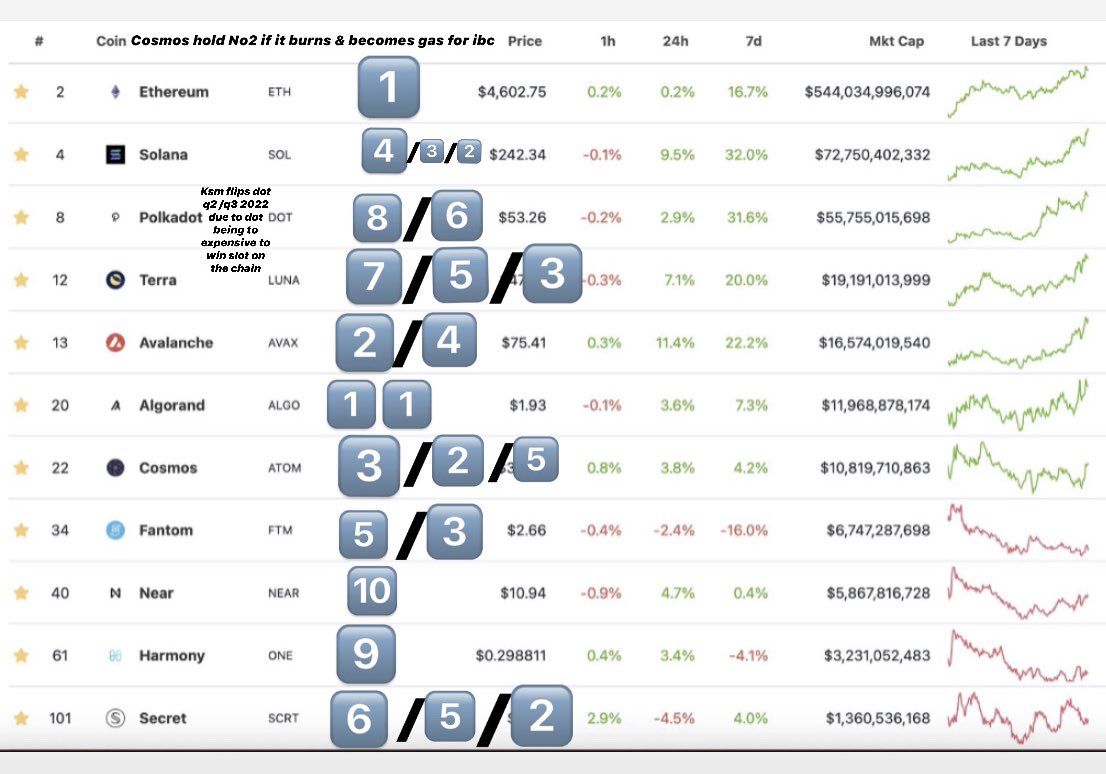Toggle the favorite star for Solana

click(21, 155)
